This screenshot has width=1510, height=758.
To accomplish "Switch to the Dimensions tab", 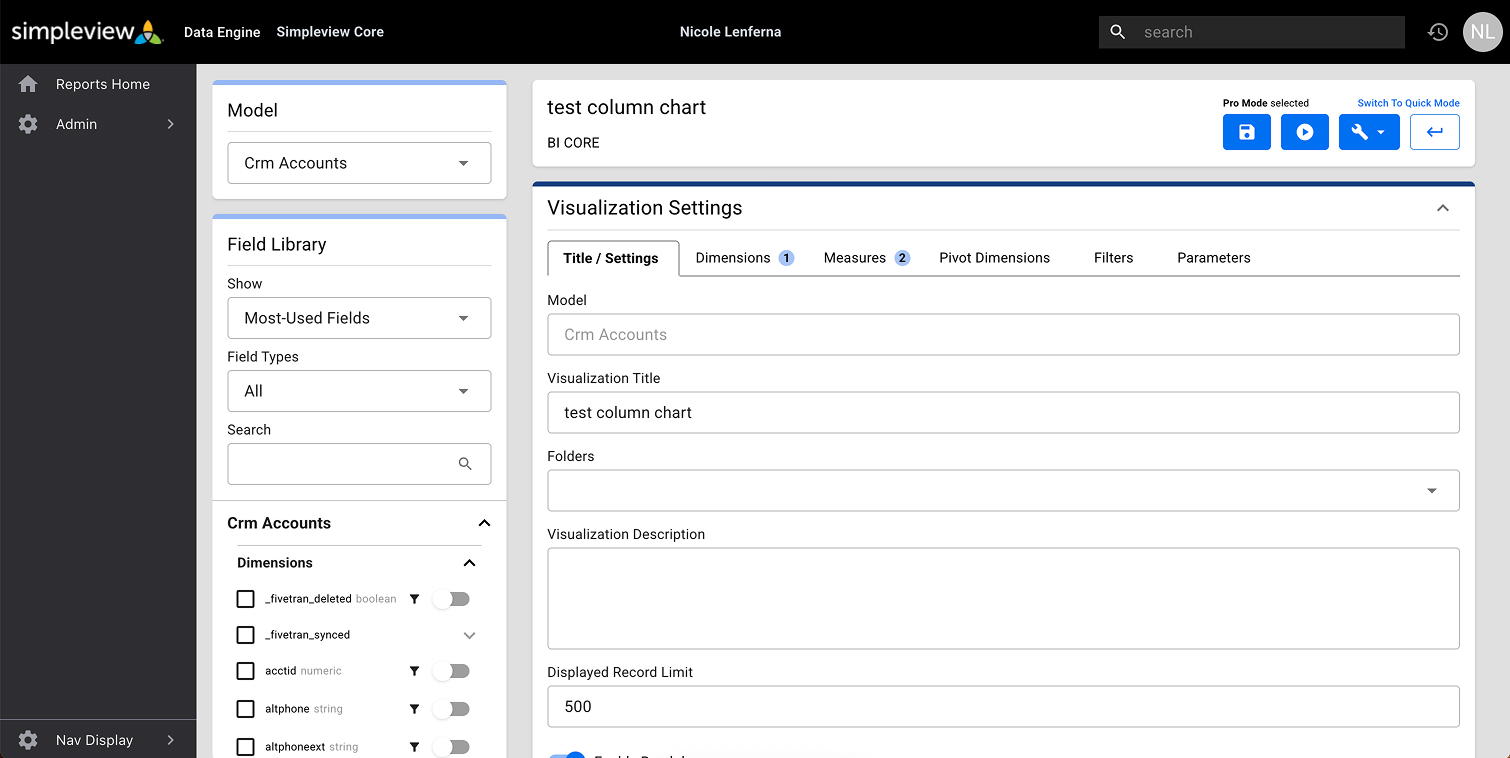I will tap(743, 258).
